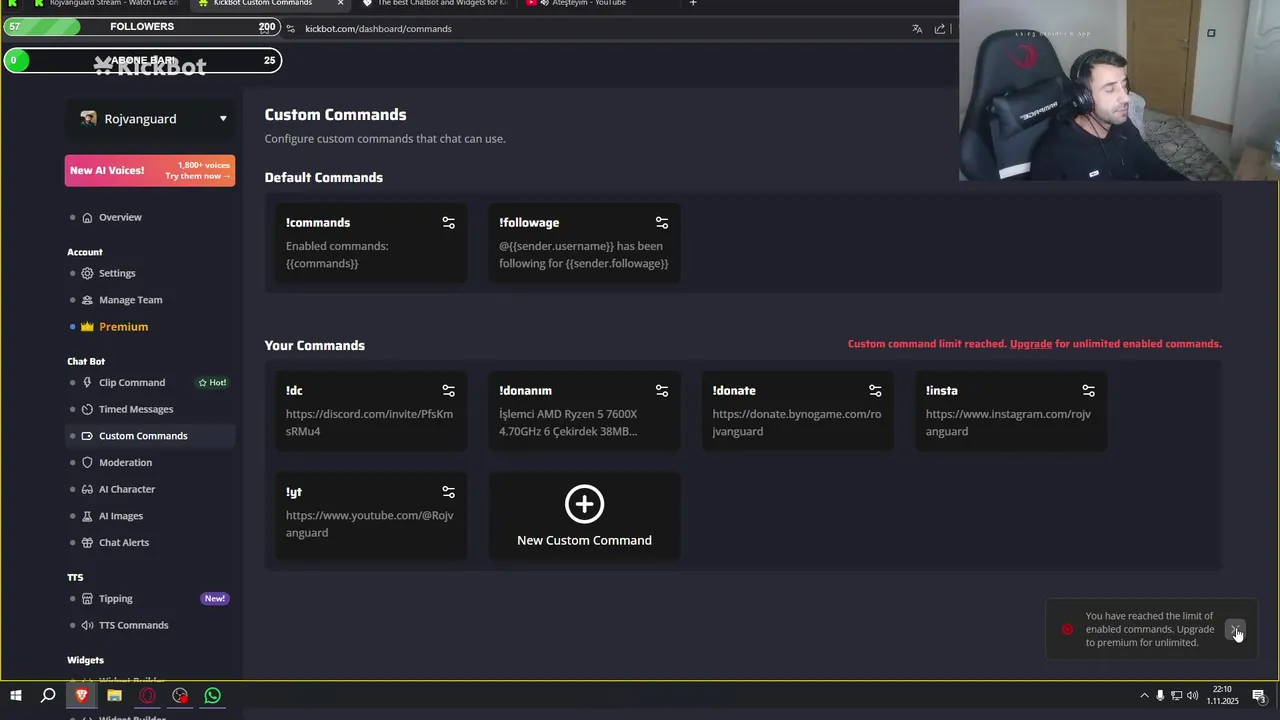Open the Custom Commands sidebar item
Screen dimensions: 1280x720
tap(151, 436)
